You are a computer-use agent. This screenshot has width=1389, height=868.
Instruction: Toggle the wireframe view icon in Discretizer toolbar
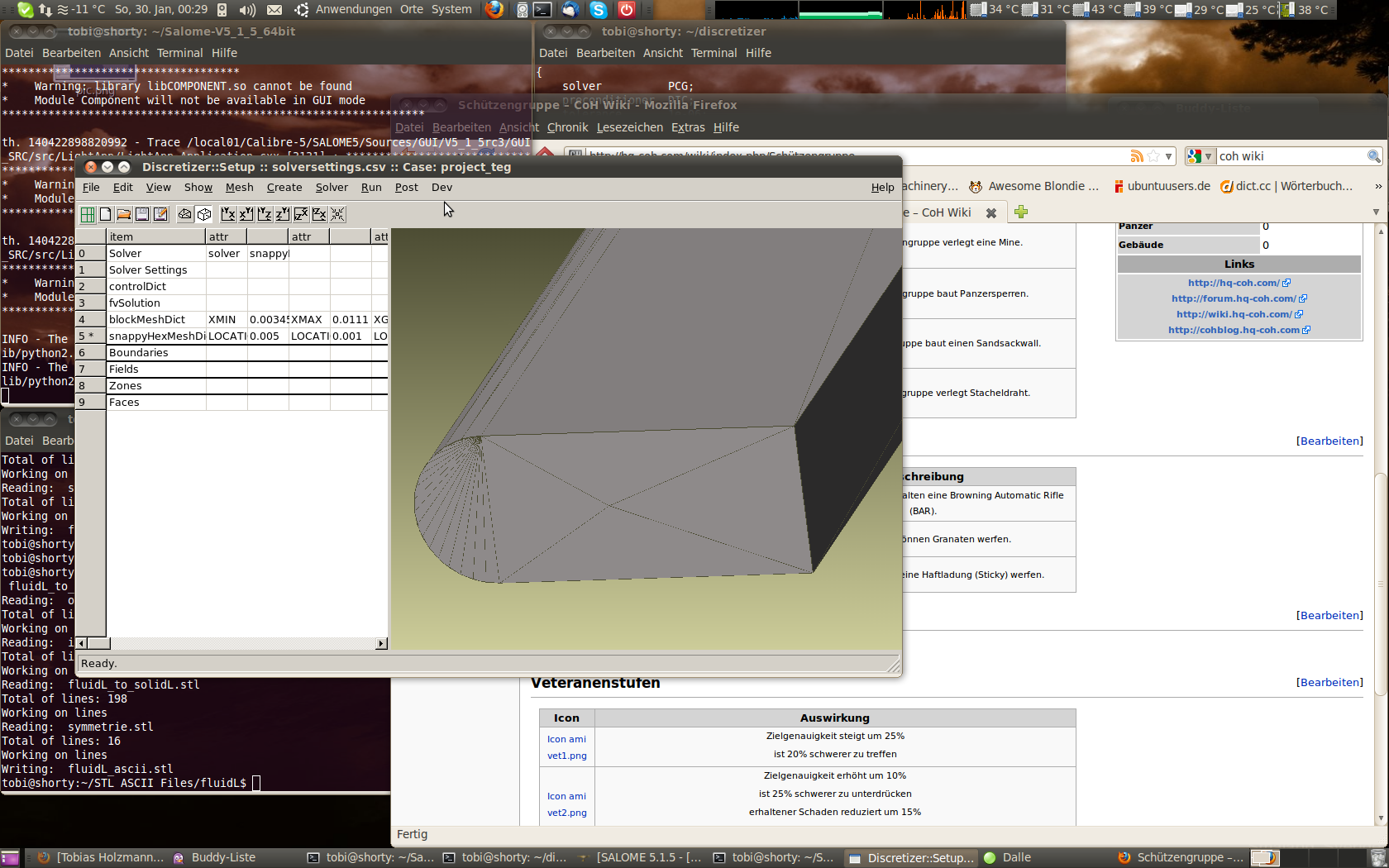[x=185, y=214]
